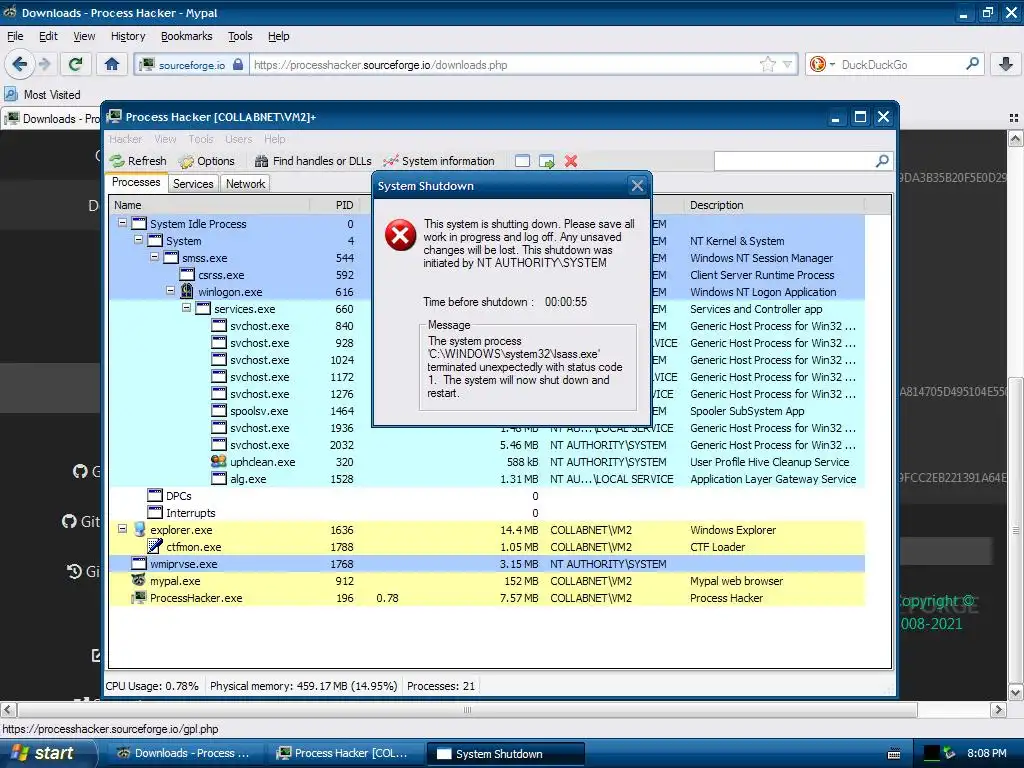Click the browser URL address field

coord(503,65)
